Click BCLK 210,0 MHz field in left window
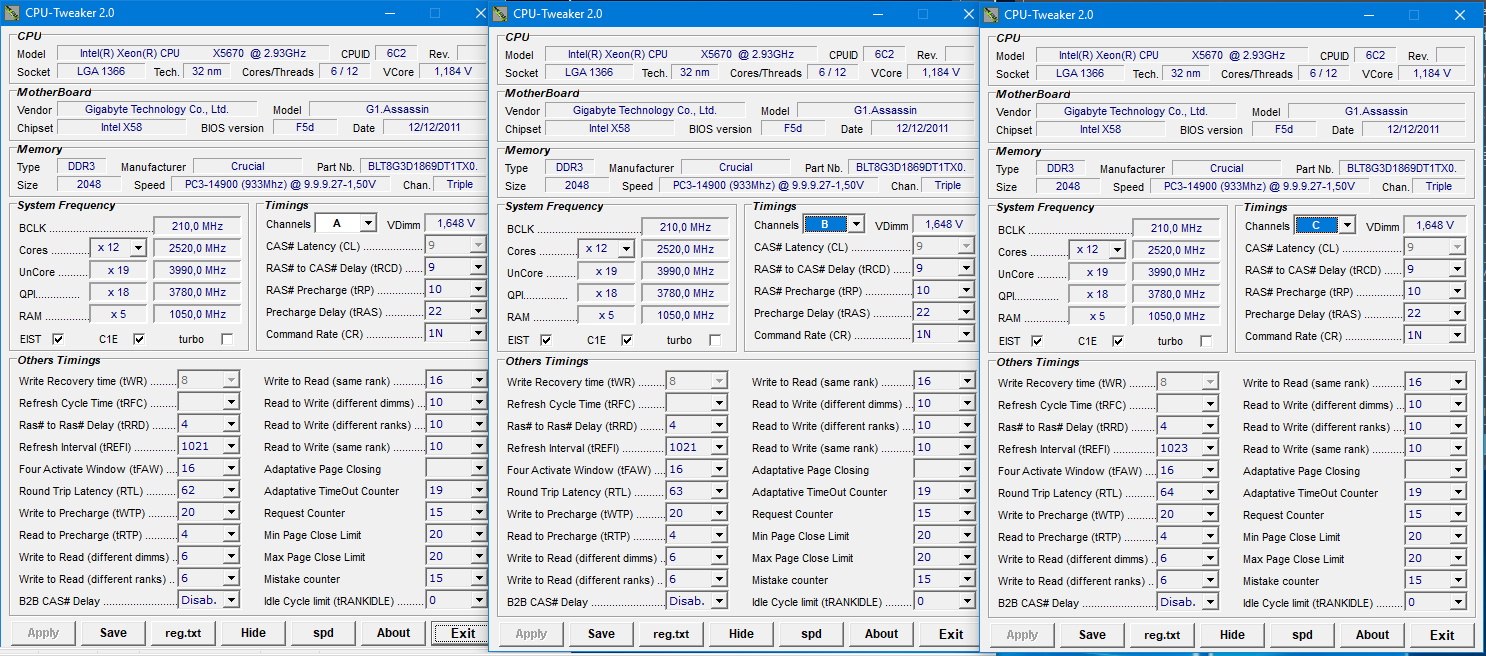 pos(197,226)
